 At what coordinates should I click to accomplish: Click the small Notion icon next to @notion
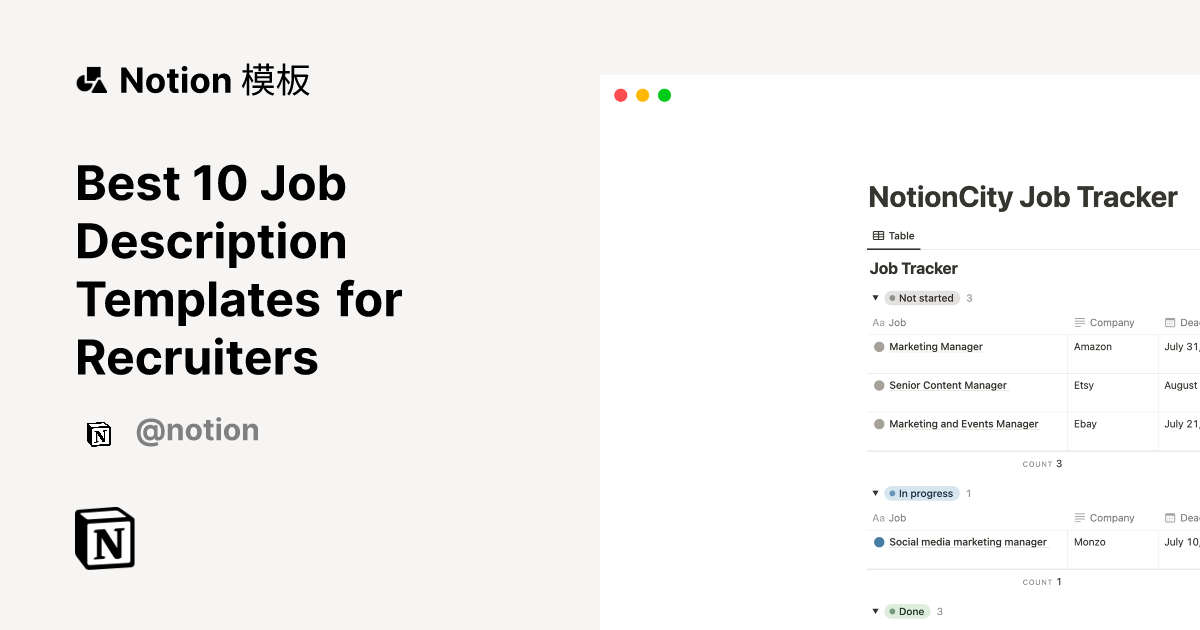click(x=99, y=433)
